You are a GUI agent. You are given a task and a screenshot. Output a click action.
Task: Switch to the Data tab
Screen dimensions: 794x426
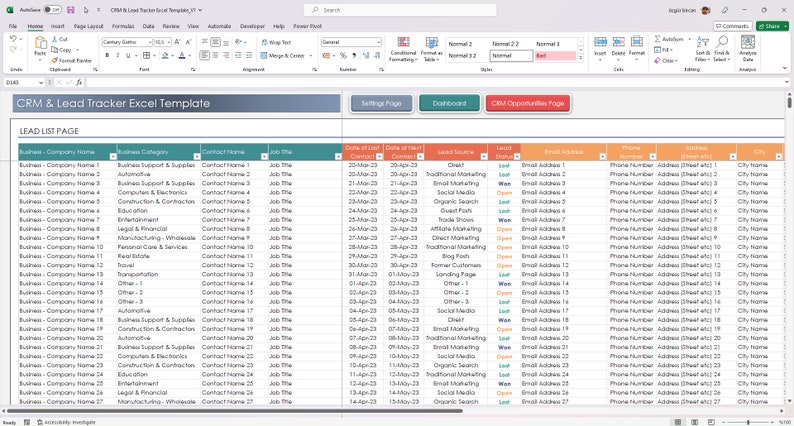point(148,26)
